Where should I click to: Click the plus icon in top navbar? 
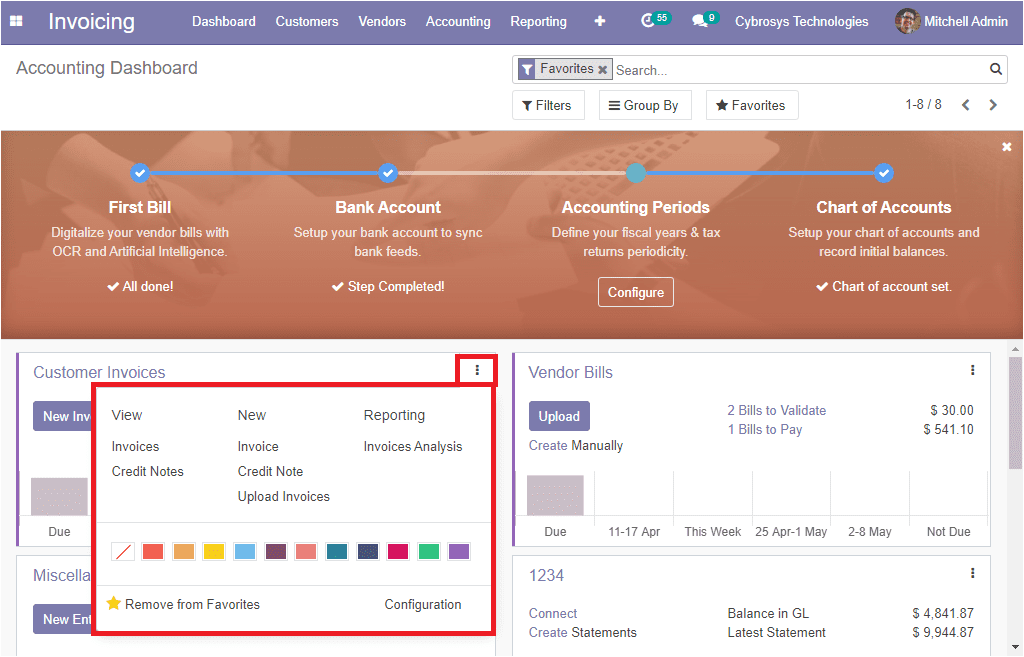pyautogui.click(x=600, y=21)
